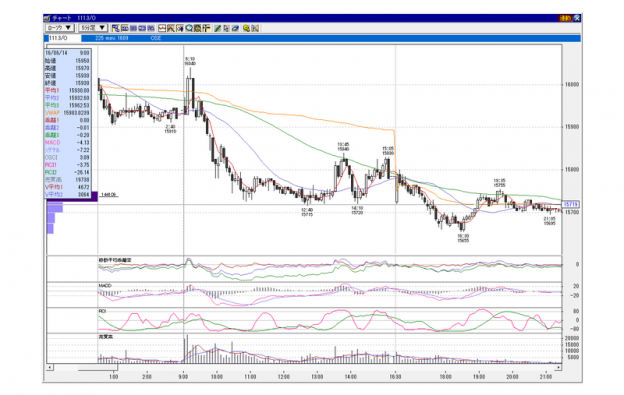Click the crosshair ruler toolbar icon

(207, 28)
